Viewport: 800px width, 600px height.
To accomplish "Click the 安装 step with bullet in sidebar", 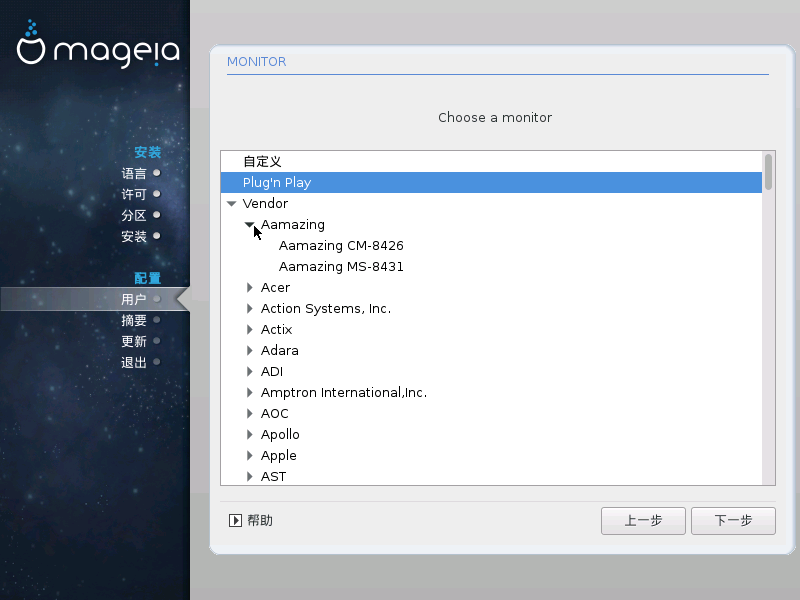I will [140, 236].
